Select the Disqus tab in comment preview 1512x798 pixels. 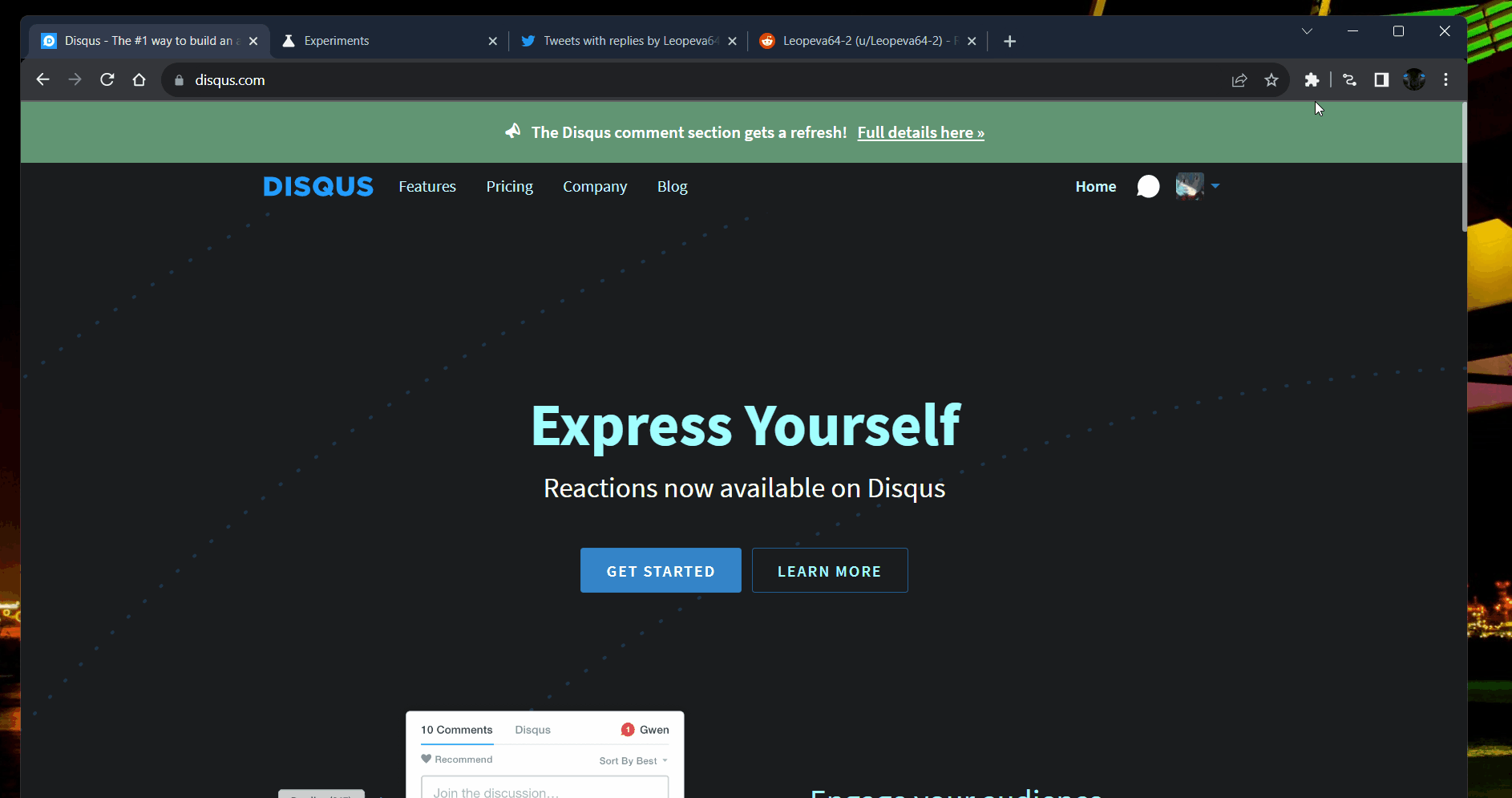point(533,730)
